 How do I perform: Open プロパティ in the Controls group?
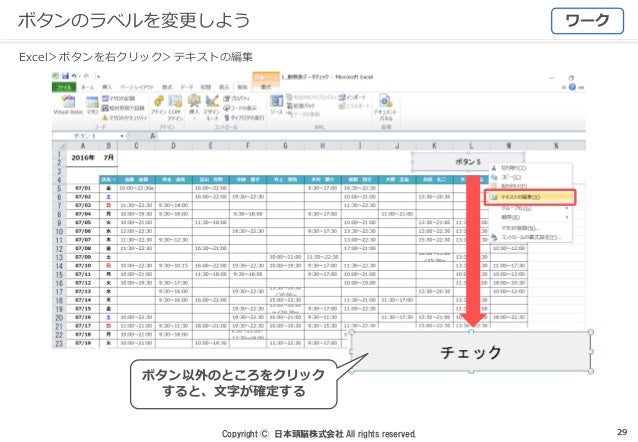click(x=237, y=98)
